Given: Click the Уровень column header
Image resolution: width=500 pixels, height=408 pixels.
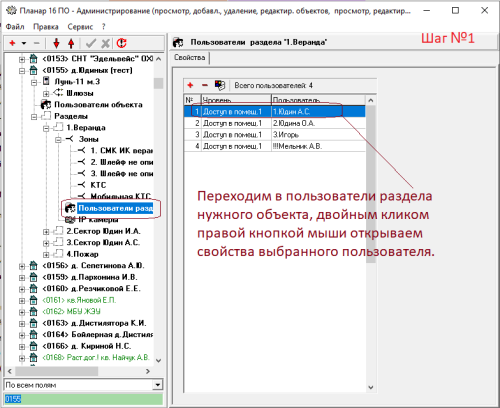Looking at the screenshot, I should click(x=236, y=100).
